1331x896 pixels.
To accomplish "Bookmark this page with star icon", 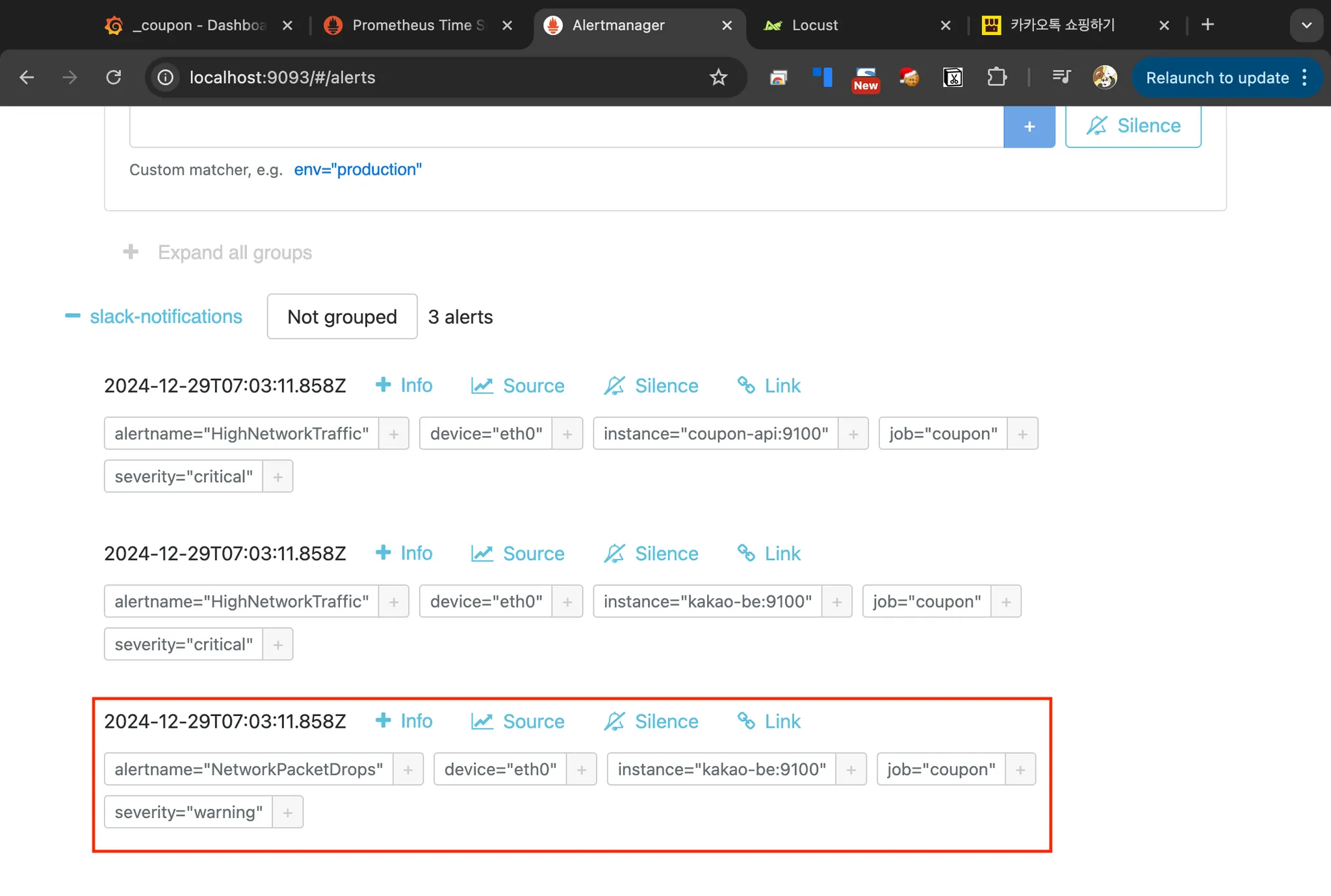I will pos(718,78).
